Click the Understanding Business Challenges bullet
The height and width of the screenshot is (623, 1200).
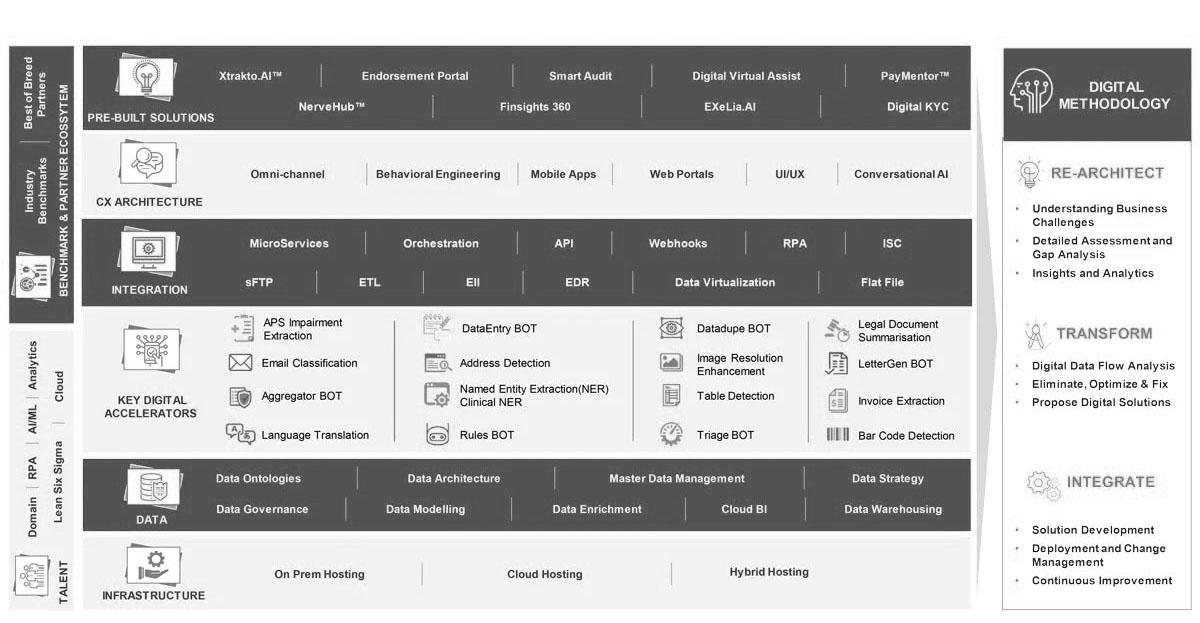[x=1100, y=215]
